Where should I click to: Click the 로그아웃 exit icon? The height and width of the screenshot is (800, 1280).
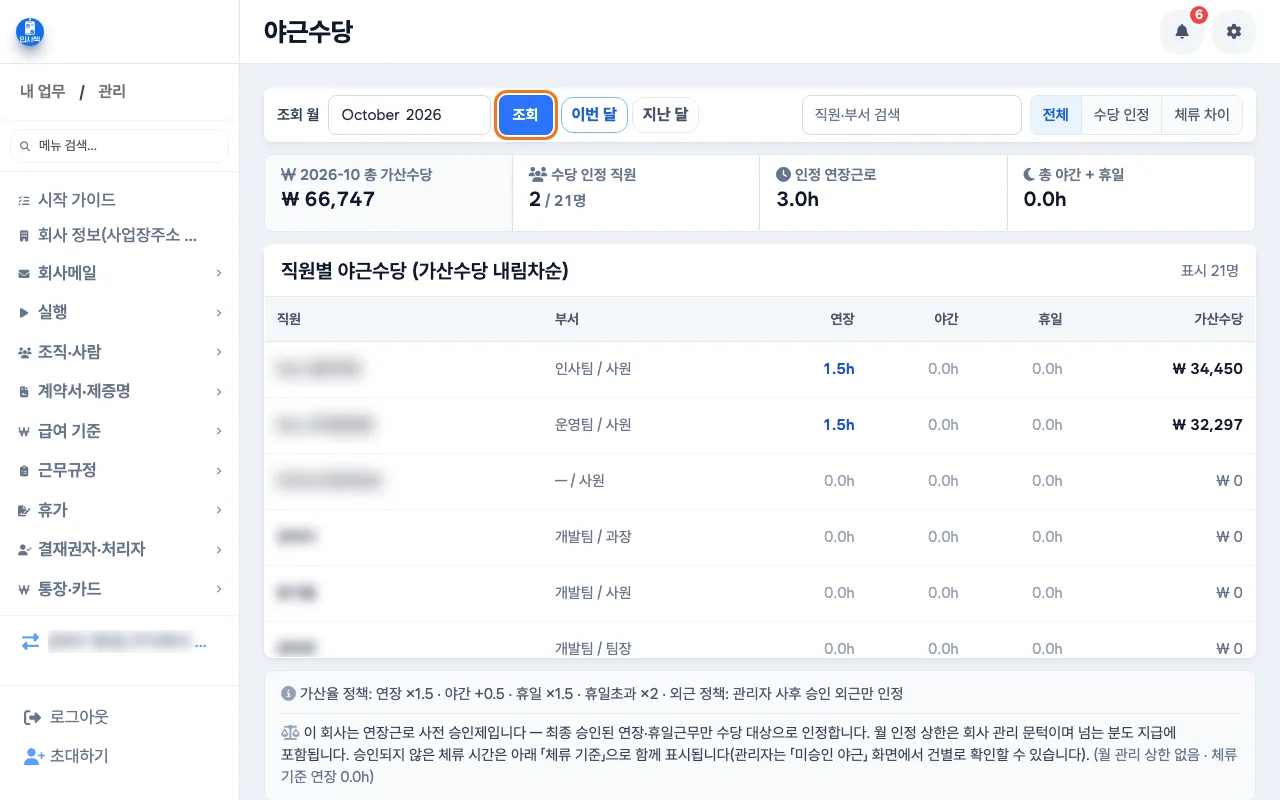(x=32, y=717)
